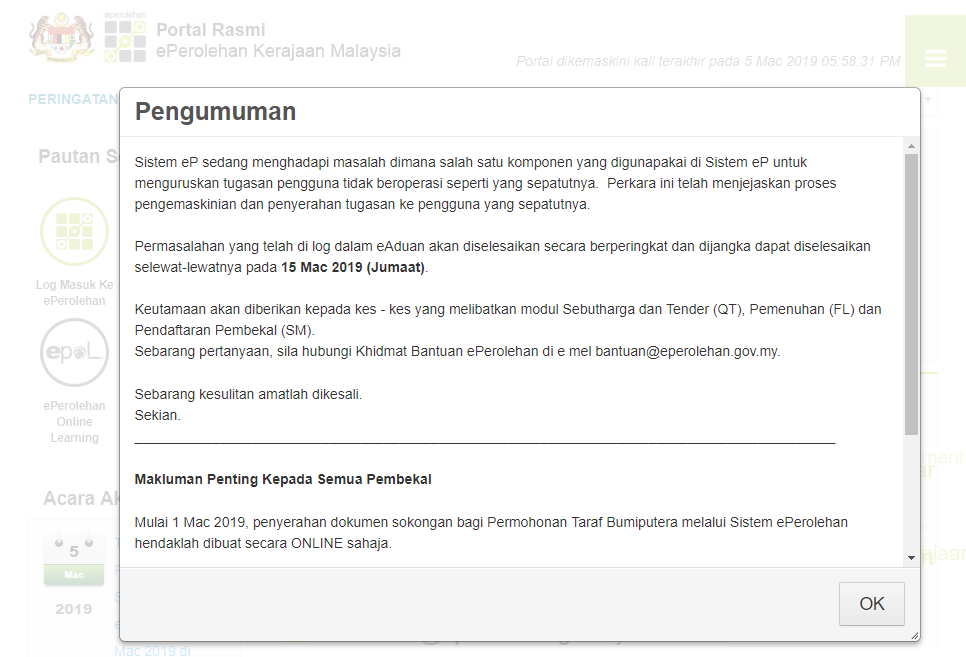Screen dimensions: 966x657
Task: Click the 'Sekian.' line in the announcement
Action: [x=158, y=415]
